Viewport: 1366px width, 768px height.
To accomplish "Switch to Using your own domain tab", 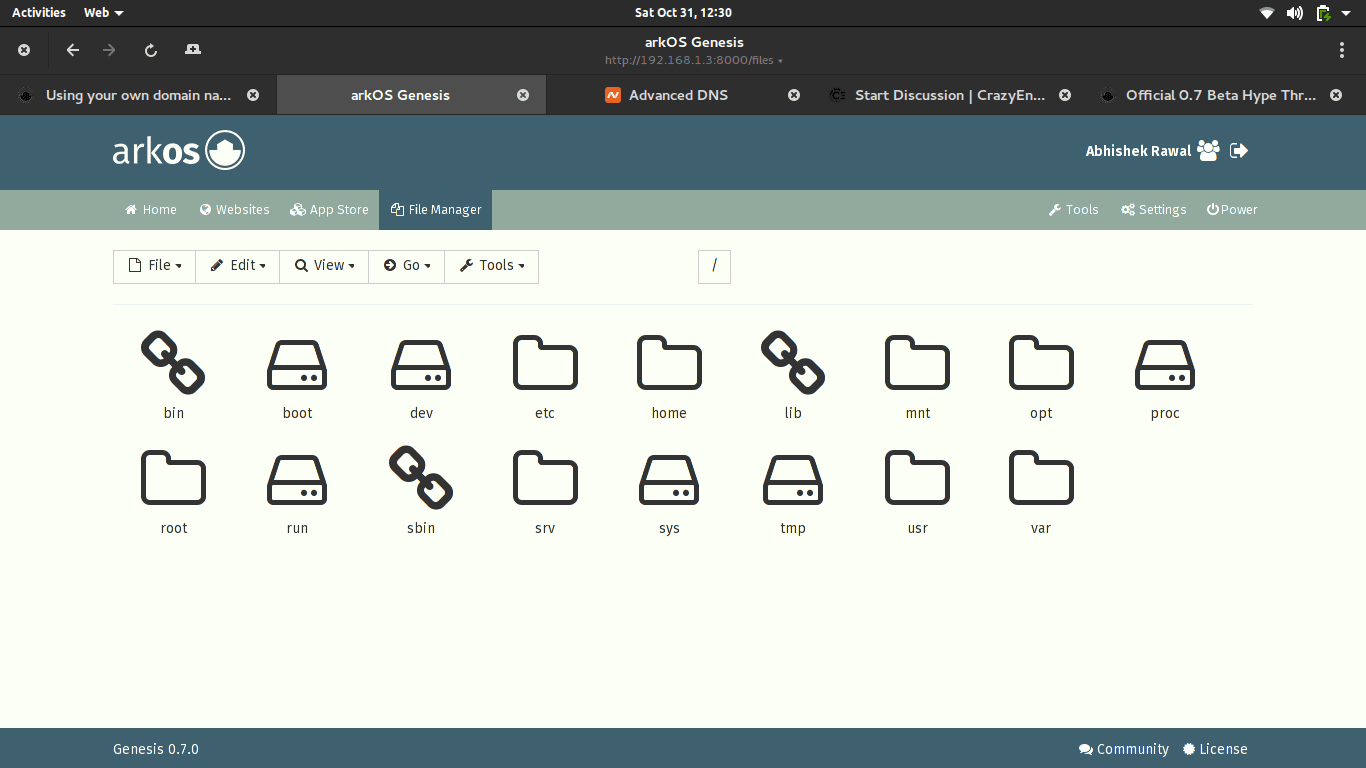I will pos(138,95).
